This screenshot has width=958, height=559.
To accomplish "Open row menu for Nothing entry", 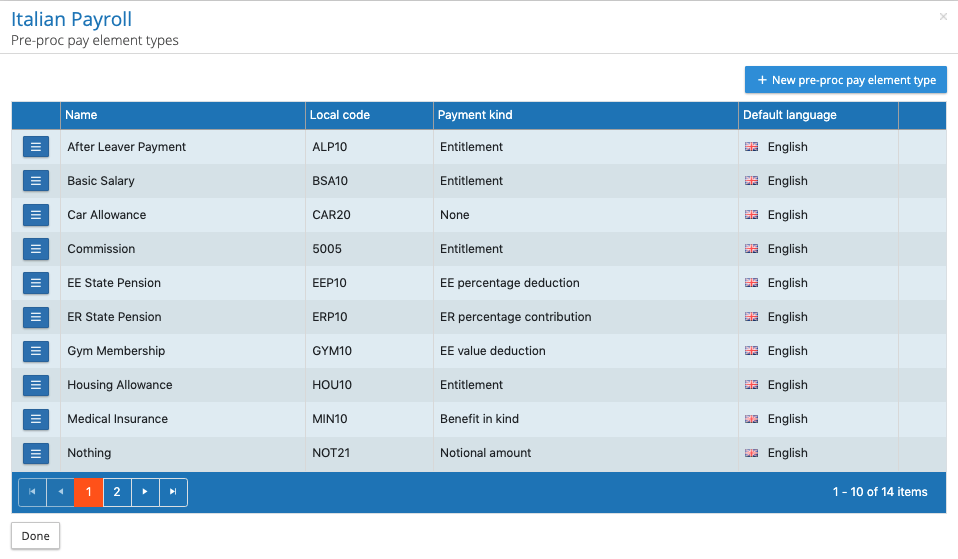I will tap(35, 453).
